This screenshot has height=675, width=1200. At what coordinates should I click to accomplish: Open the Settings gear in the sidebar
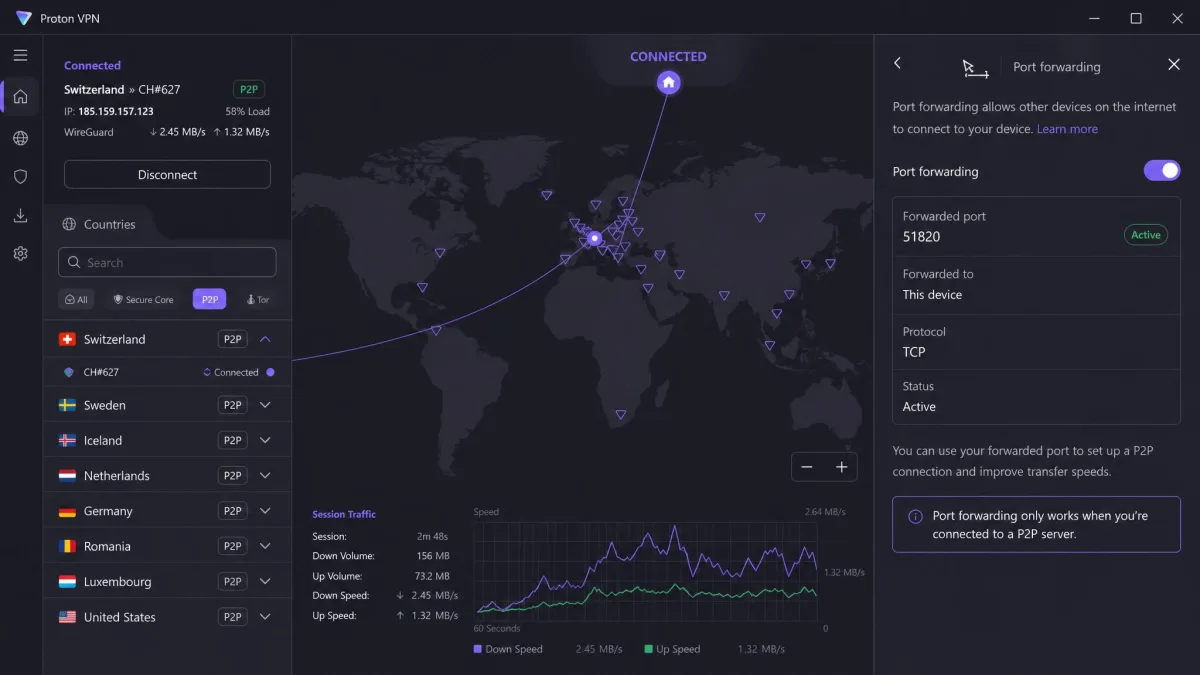click(20, 254)
